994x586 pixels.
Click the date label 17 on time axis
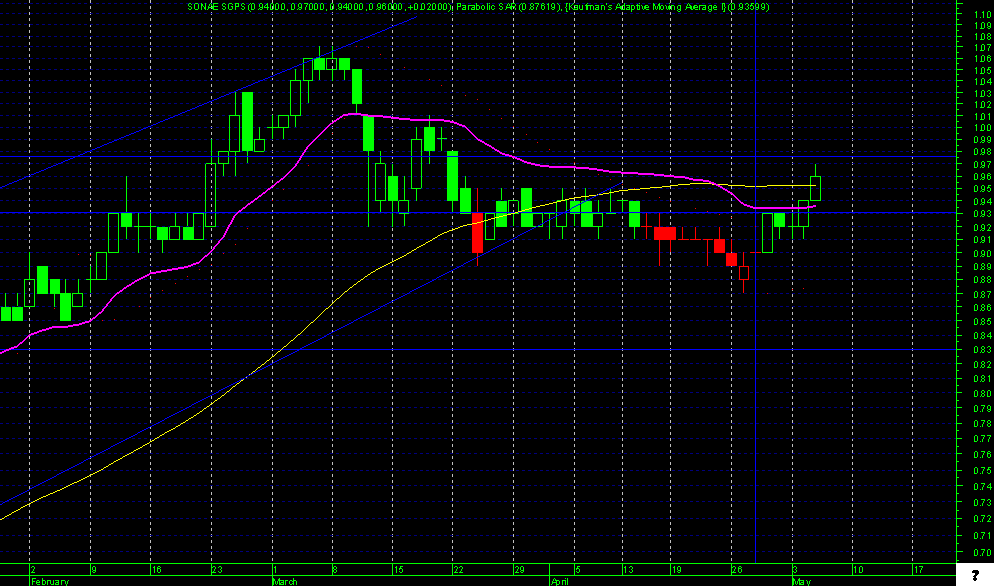(x=918, y=570)
